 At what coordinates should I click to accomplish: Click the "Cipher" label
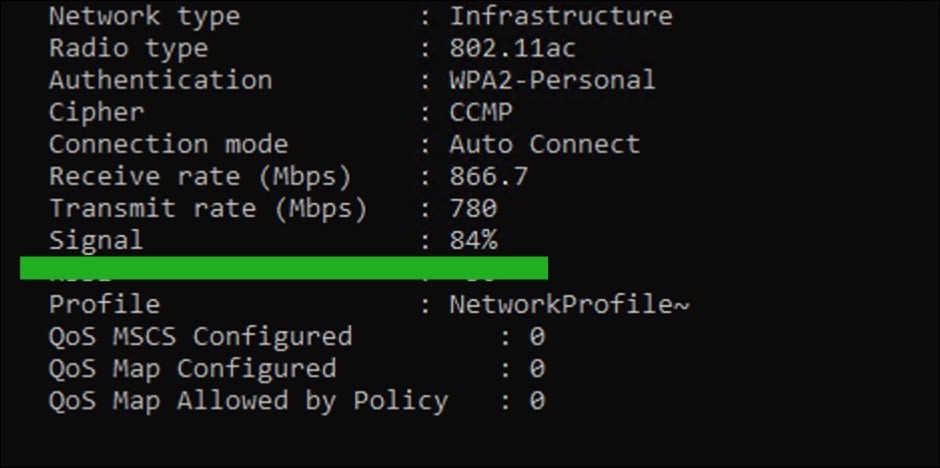pyautogui.click(x=96, y=113)
